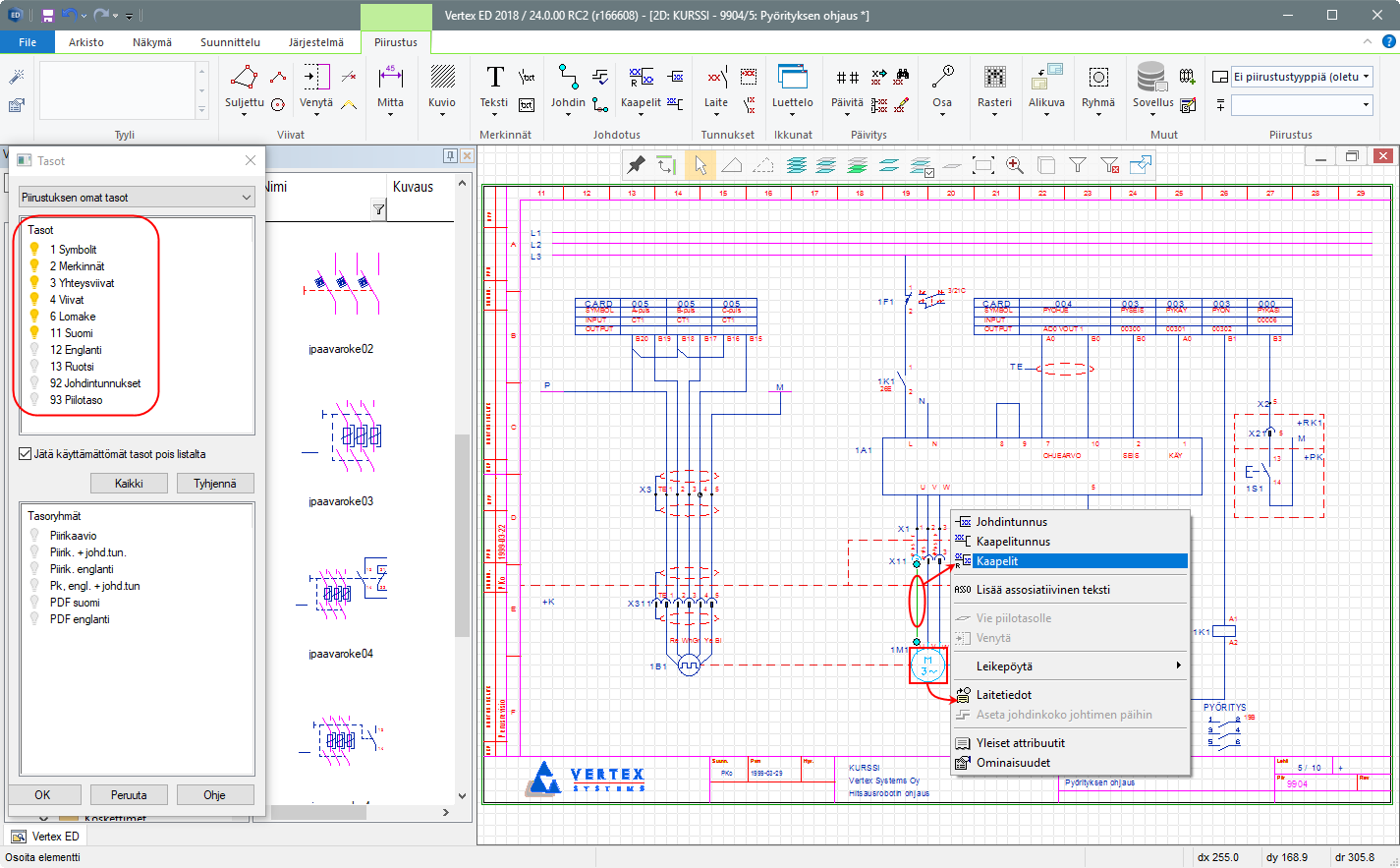Select the jpaavaroke02 symbol thumbnail
The width and height of the screenshot is (1400, 868).
pyautogui.click(x=341, y=285)
